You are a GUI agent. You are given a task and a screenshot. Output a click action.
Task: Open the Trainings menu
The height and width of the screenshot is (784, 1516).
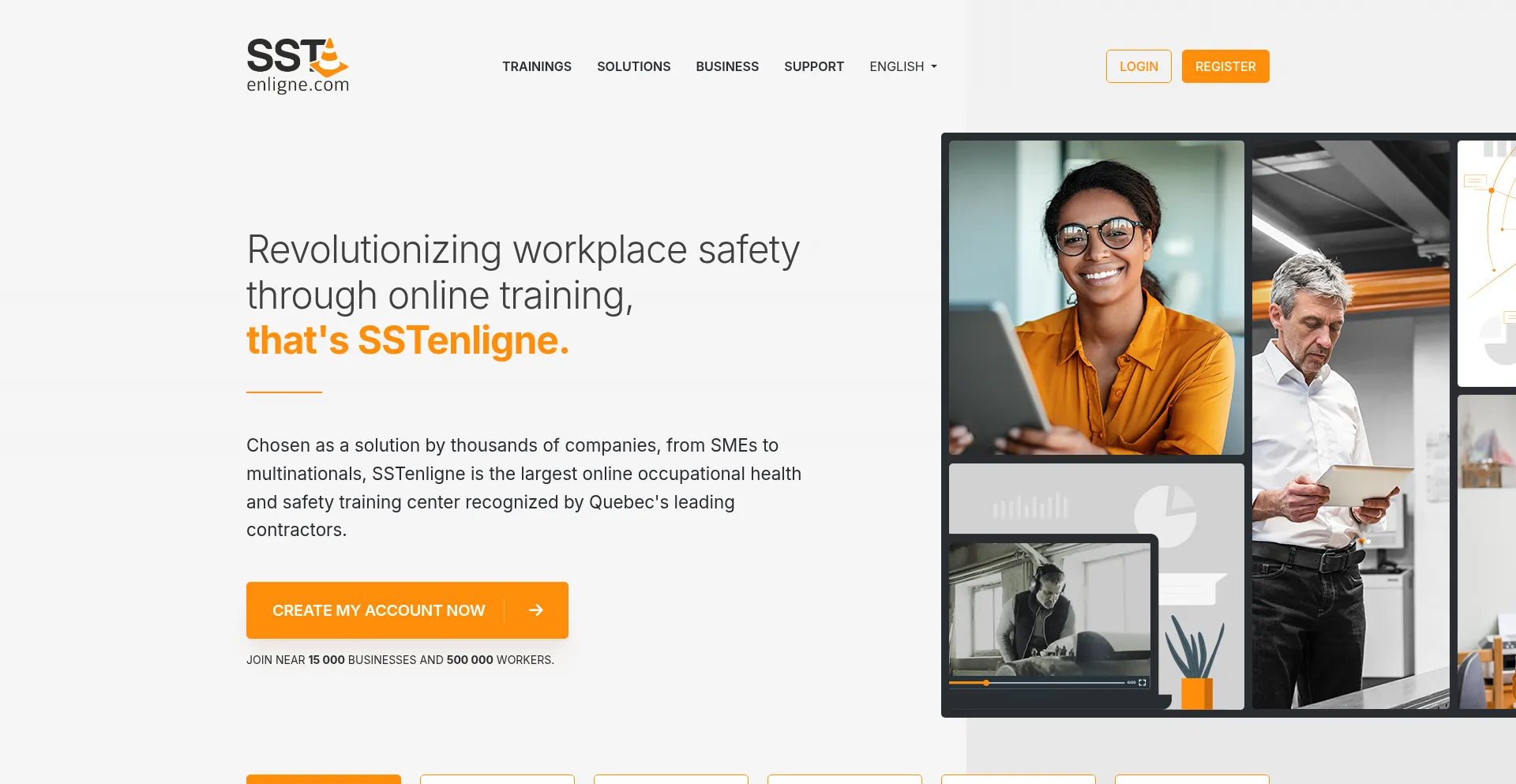tap(537, 66)
